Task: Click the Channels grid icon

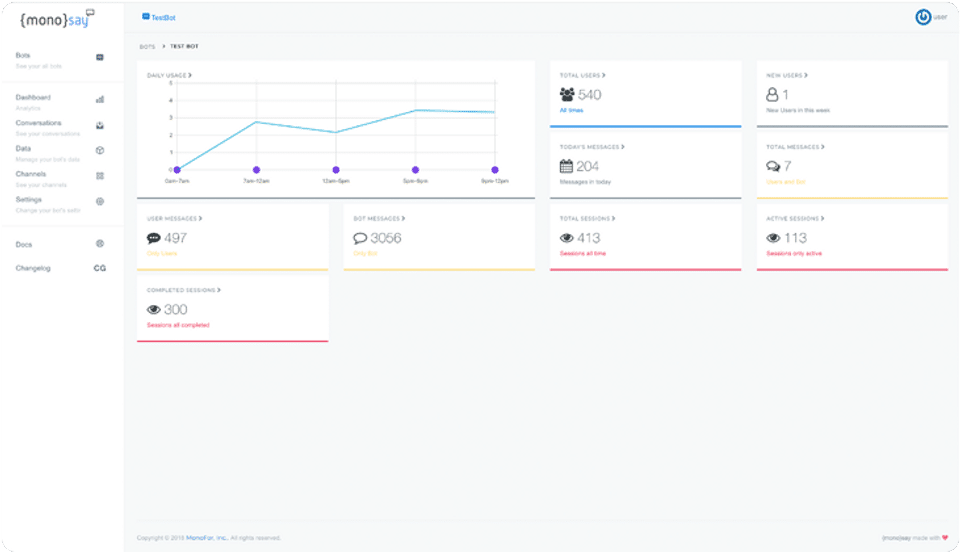Action: coord(100,176)
